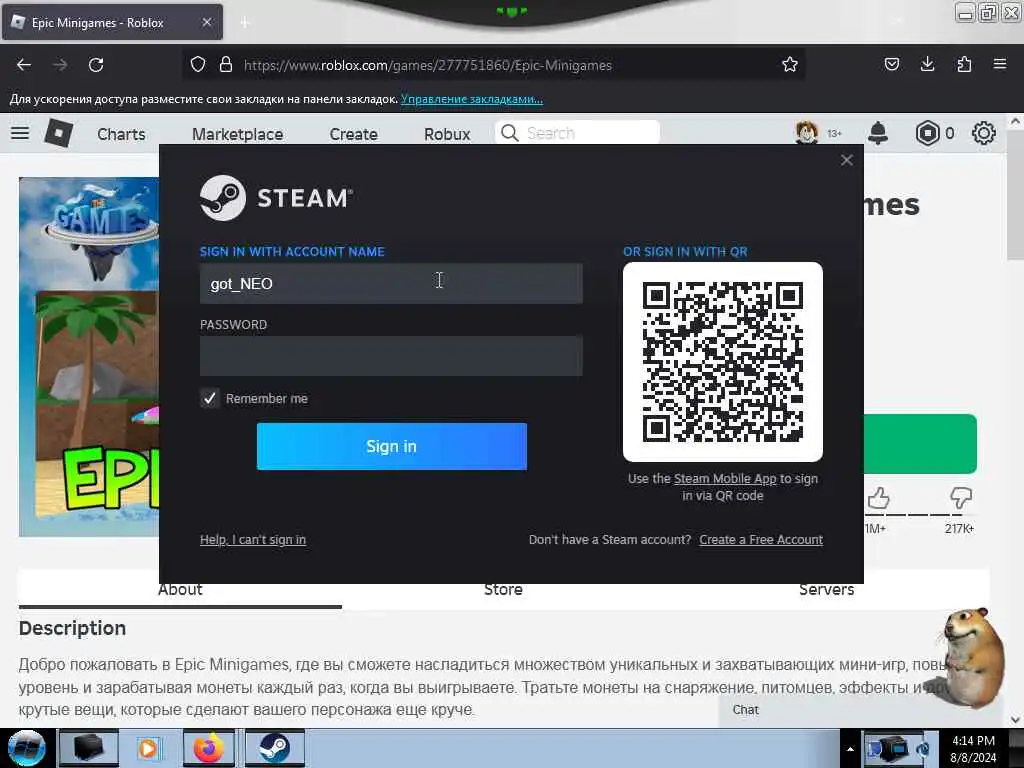Switch to the Servers tab
The image size is (1024, 768).
point(827,590)
